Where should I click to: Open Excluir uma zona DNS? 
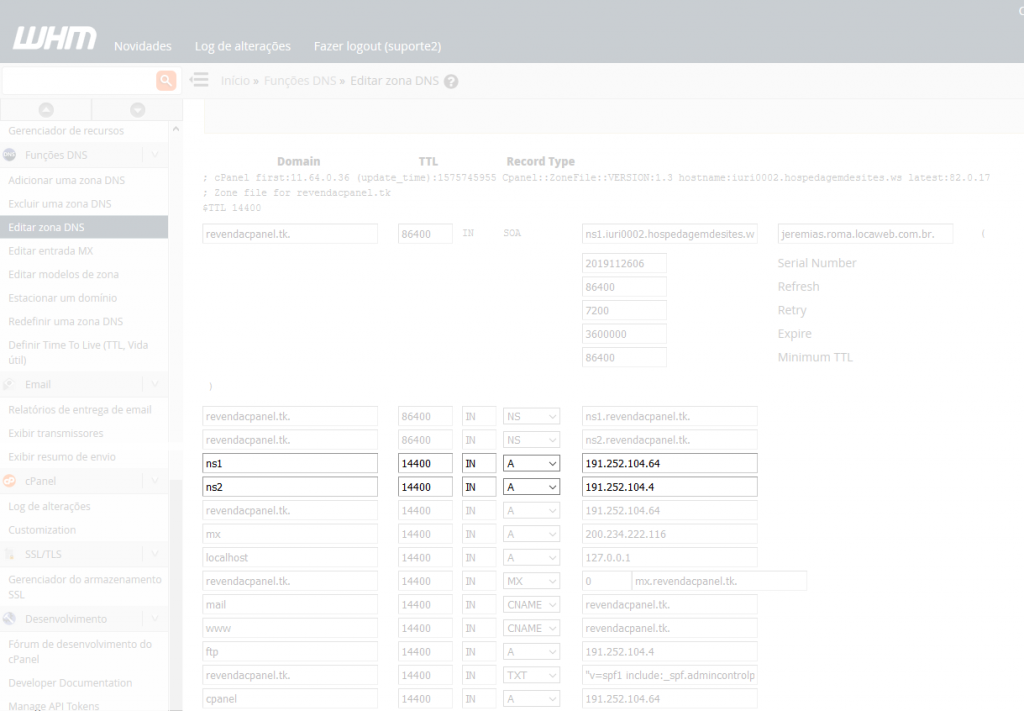[x=59, y=204]
